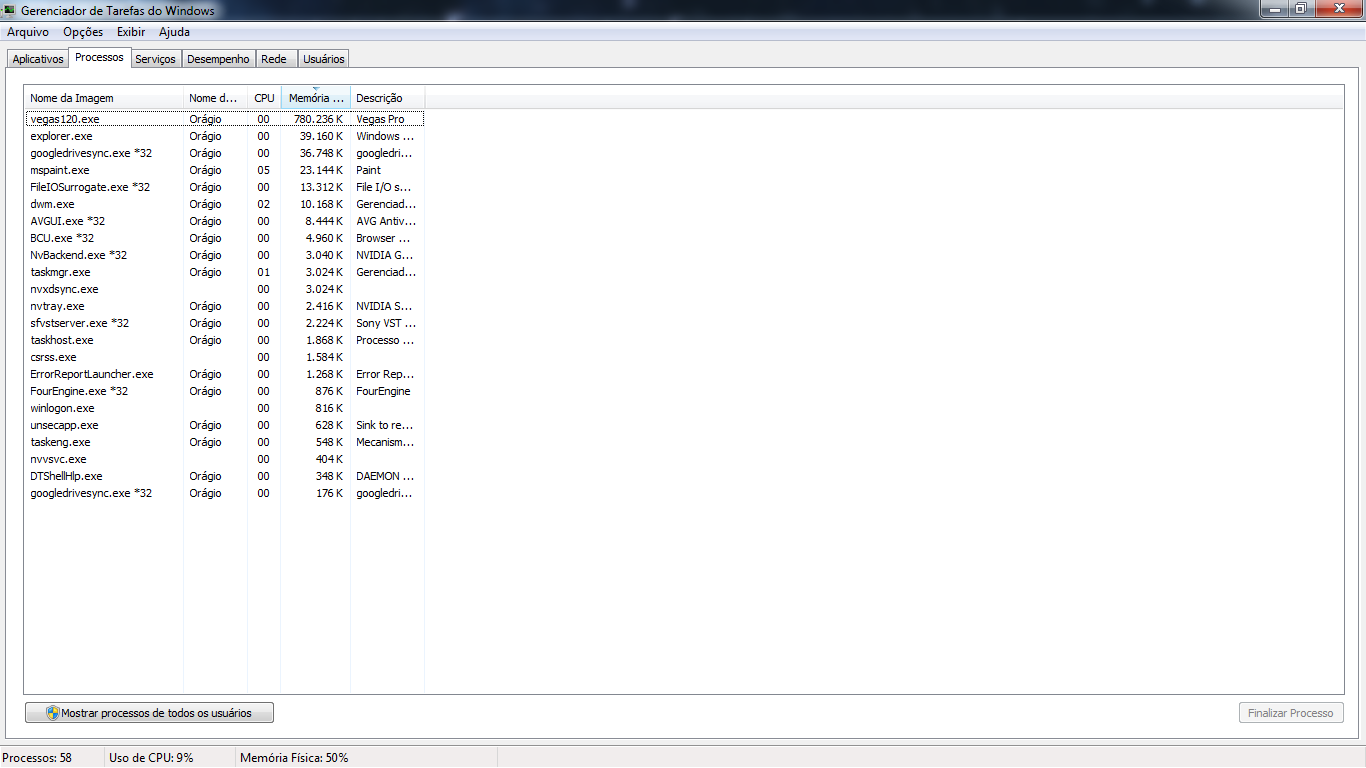The image size is (1366, 768).
Task: Select the ErrorReportLauncher.exe process
Action: point(224,374)
